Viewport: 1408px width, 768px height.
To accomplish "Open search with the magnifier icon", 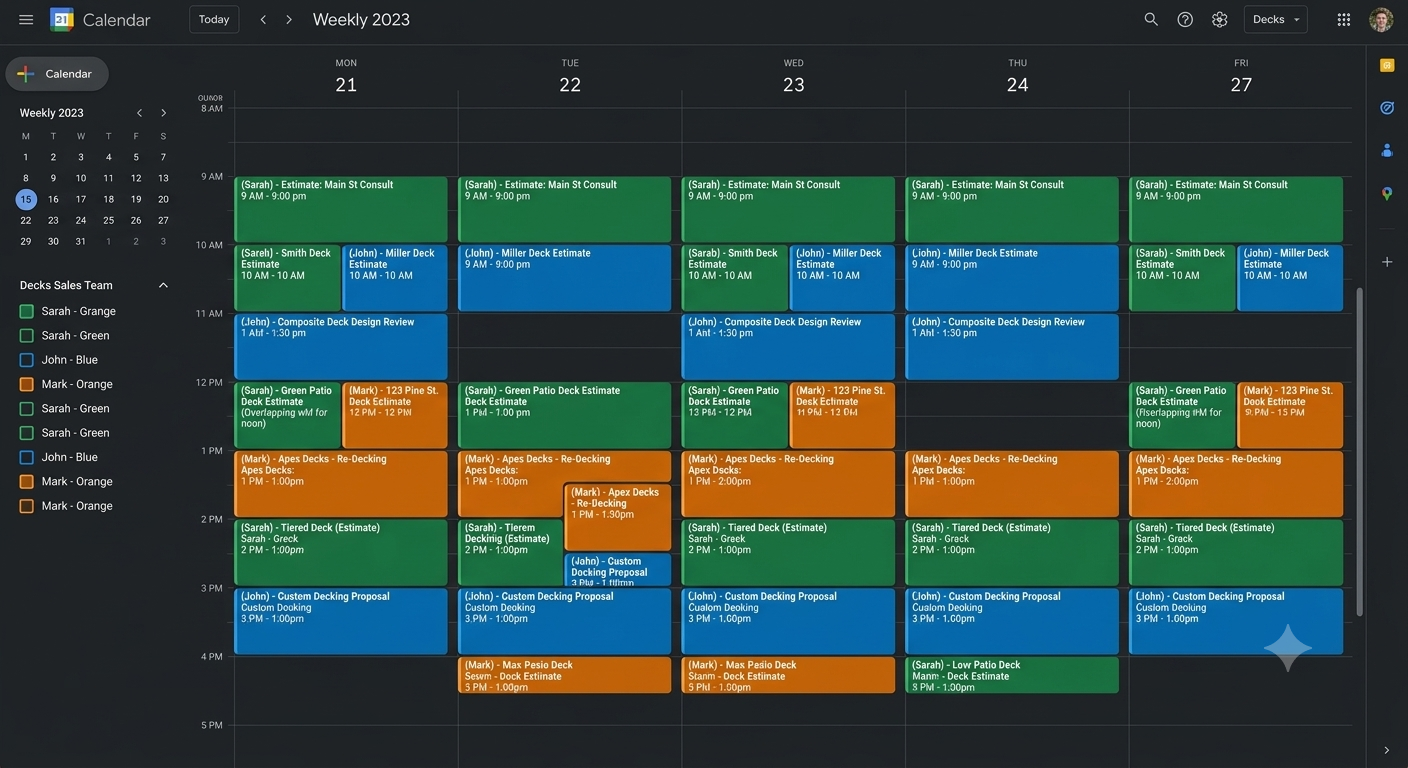I will [1151, 20].
